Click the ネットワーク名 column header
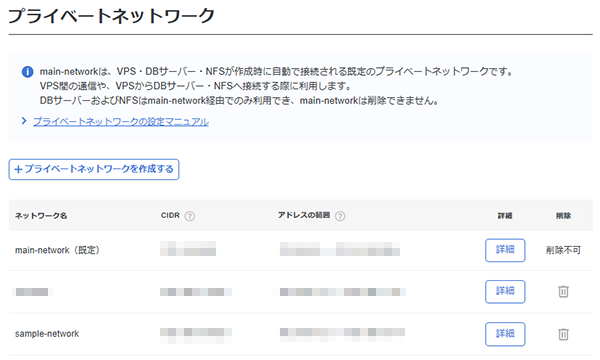 click(x=41, y=216)
